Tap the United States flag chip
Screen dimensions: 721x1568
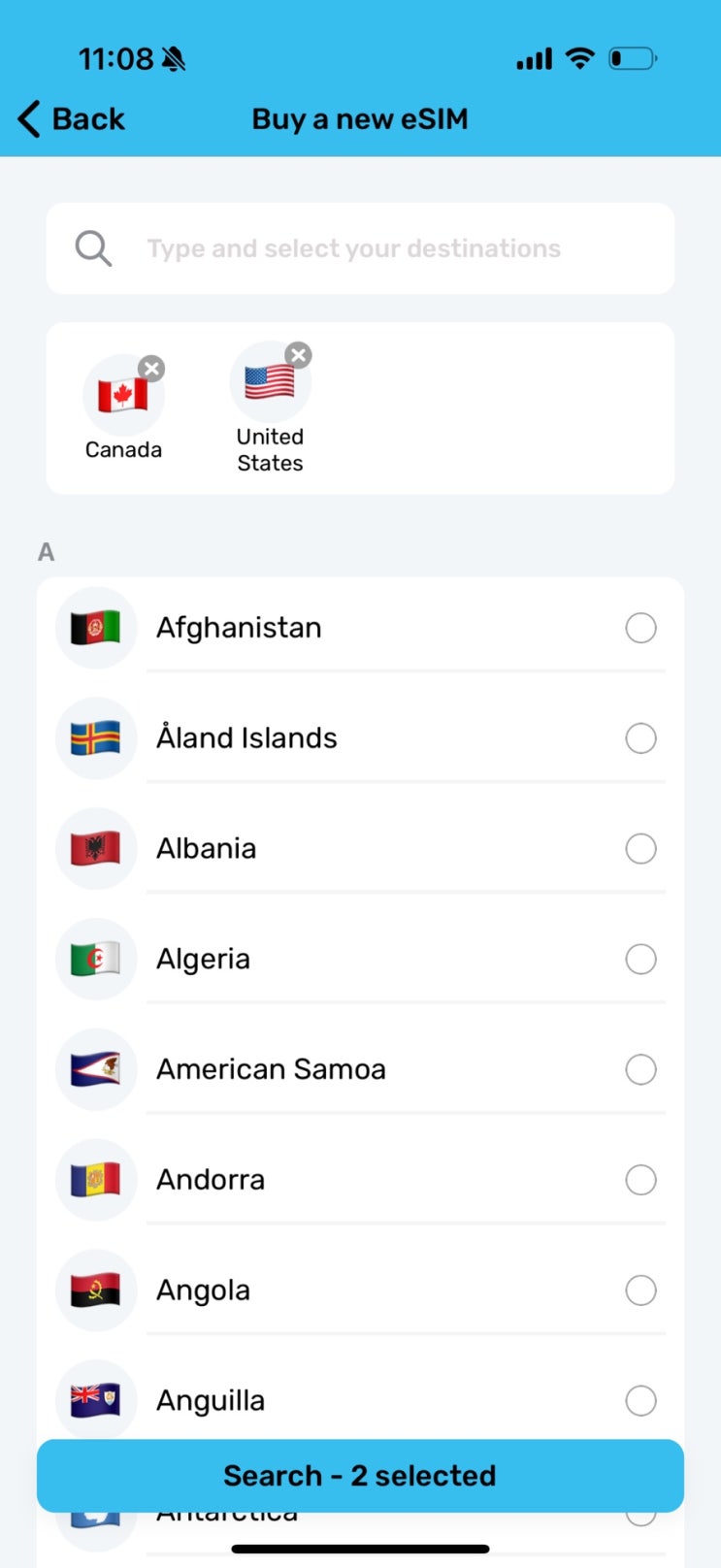270,383
